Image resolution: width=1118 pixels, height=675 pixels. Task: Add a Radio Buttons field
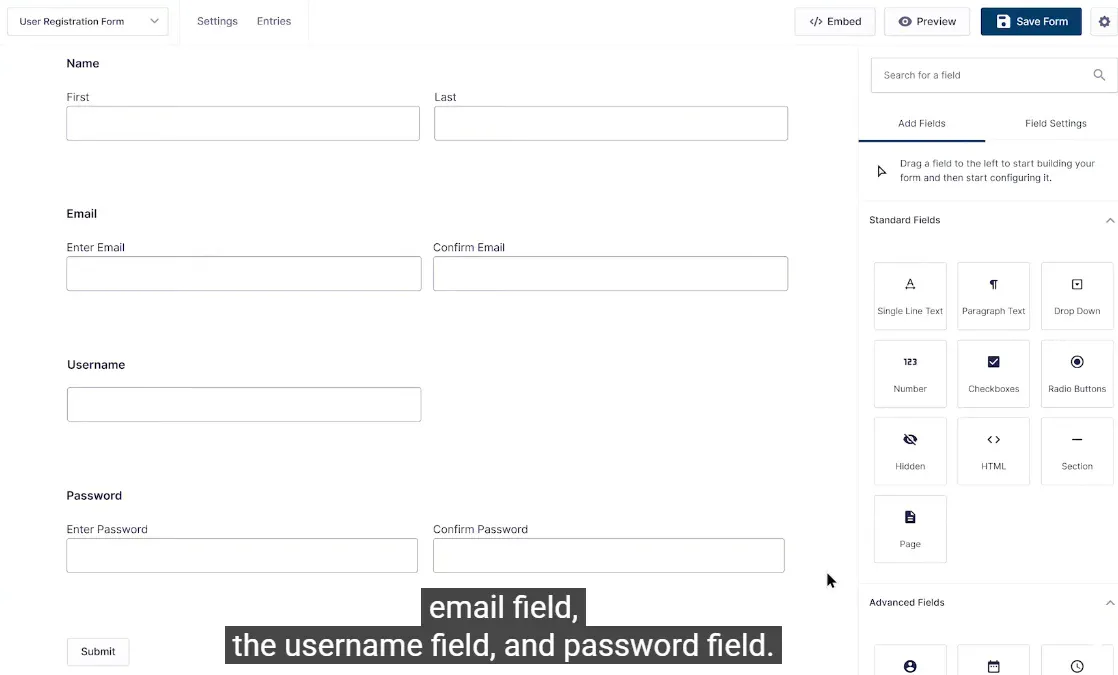1077,374
